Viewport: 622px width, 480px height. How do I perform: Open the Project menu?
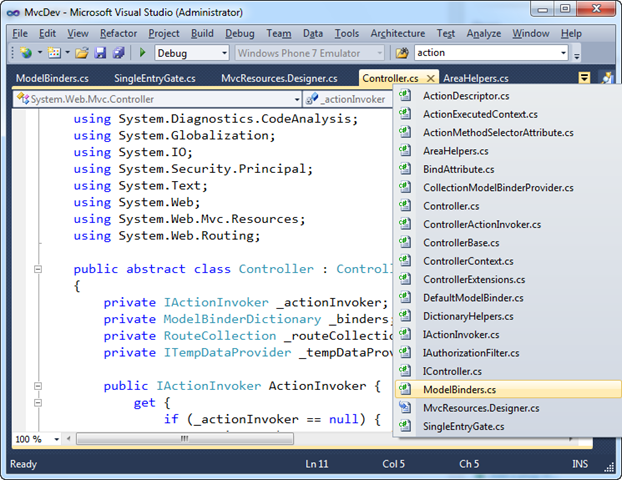[x=164, y=33]
